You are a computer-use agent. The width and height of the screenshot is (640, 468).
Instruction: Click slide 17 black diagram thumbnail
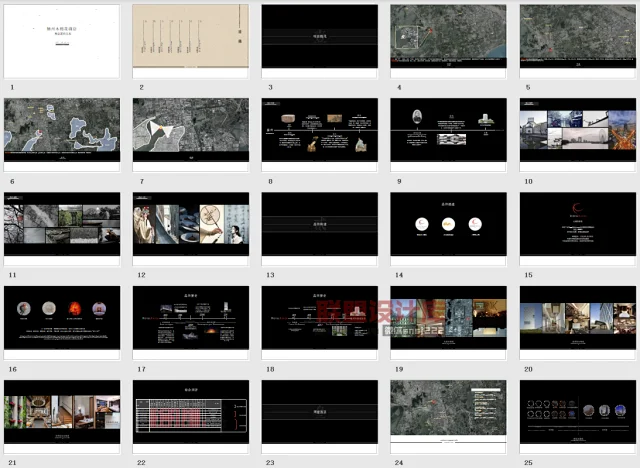point(191,318)
